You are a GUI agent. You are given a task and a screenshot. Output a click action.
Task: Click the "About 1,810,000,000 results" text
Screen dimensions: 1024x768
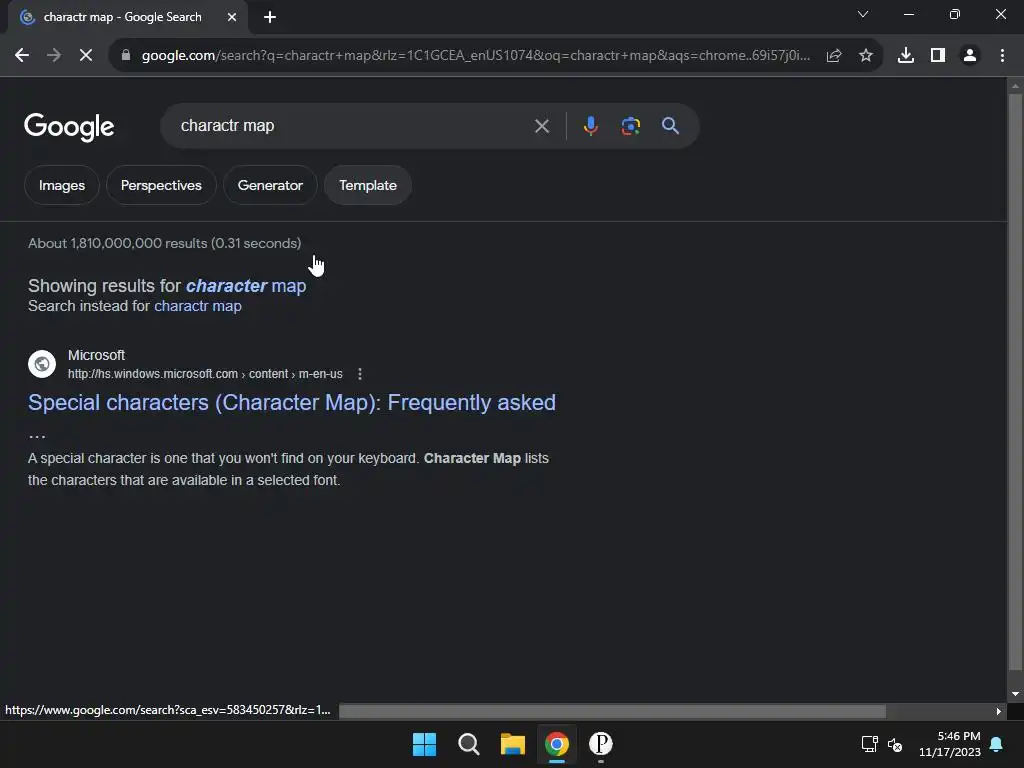point(118,243)
